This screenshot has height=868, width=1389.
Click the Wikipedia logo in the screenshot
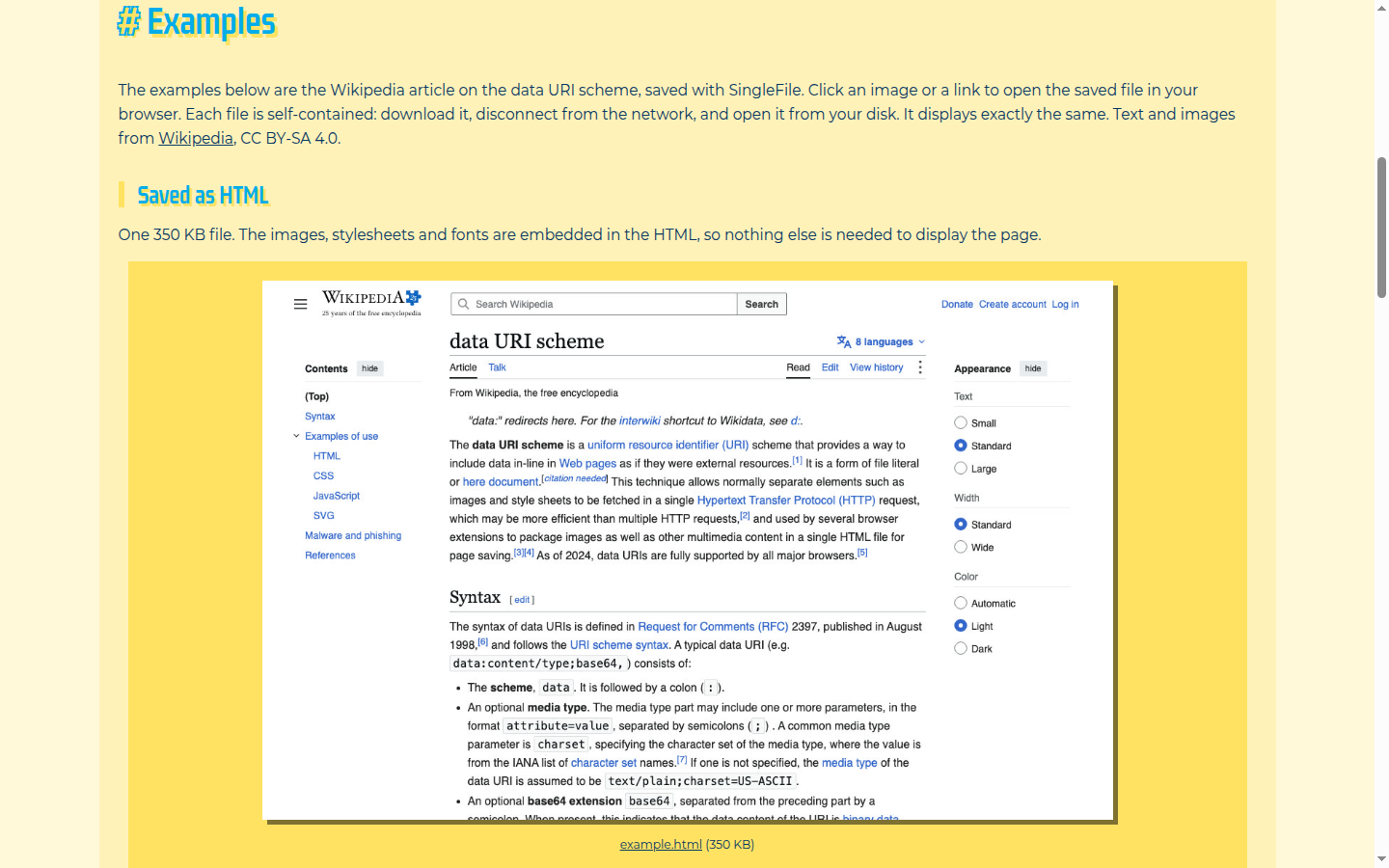point(371,303)
